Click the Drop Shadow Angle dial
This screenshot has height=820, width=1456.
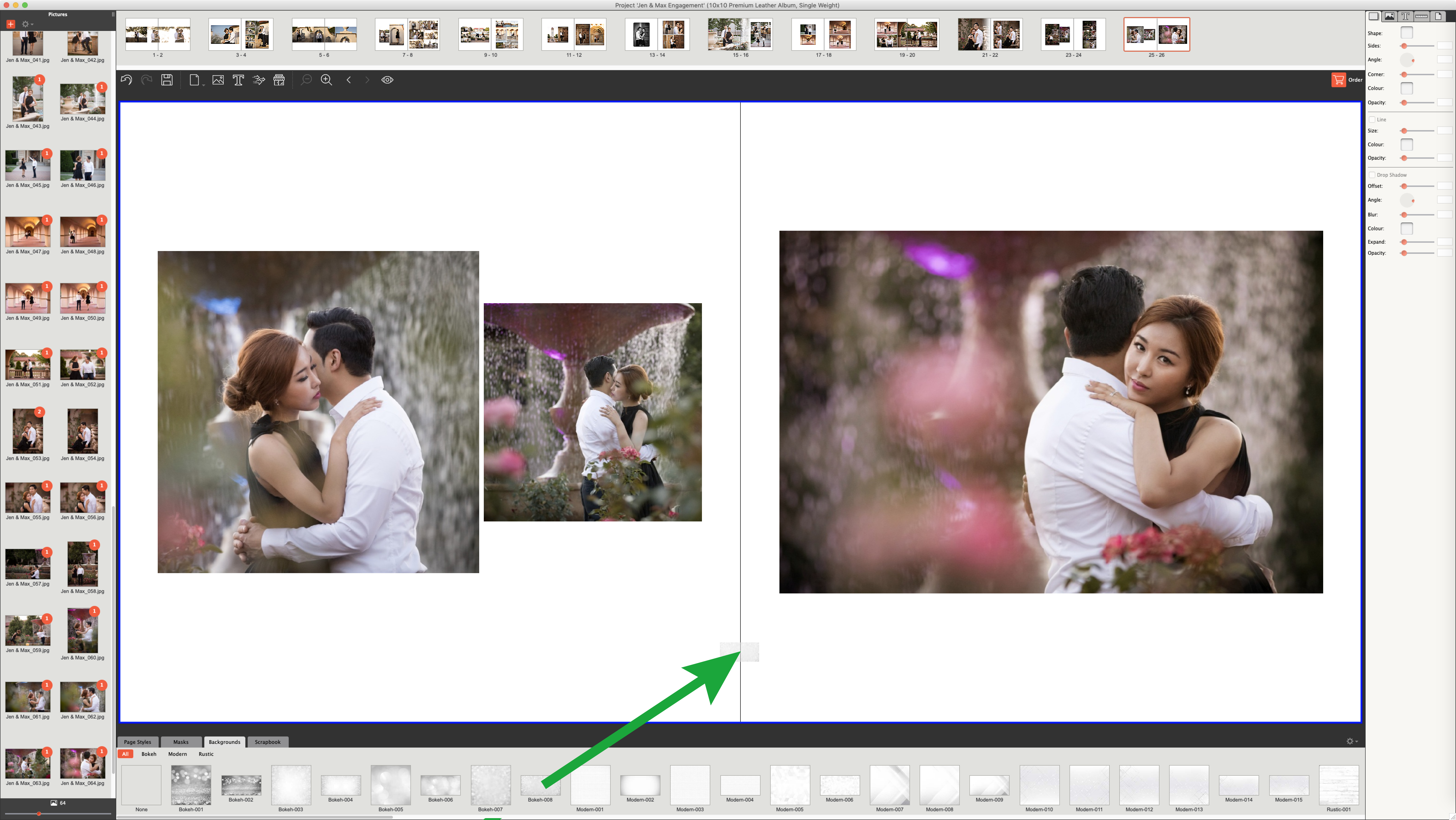1407,200
